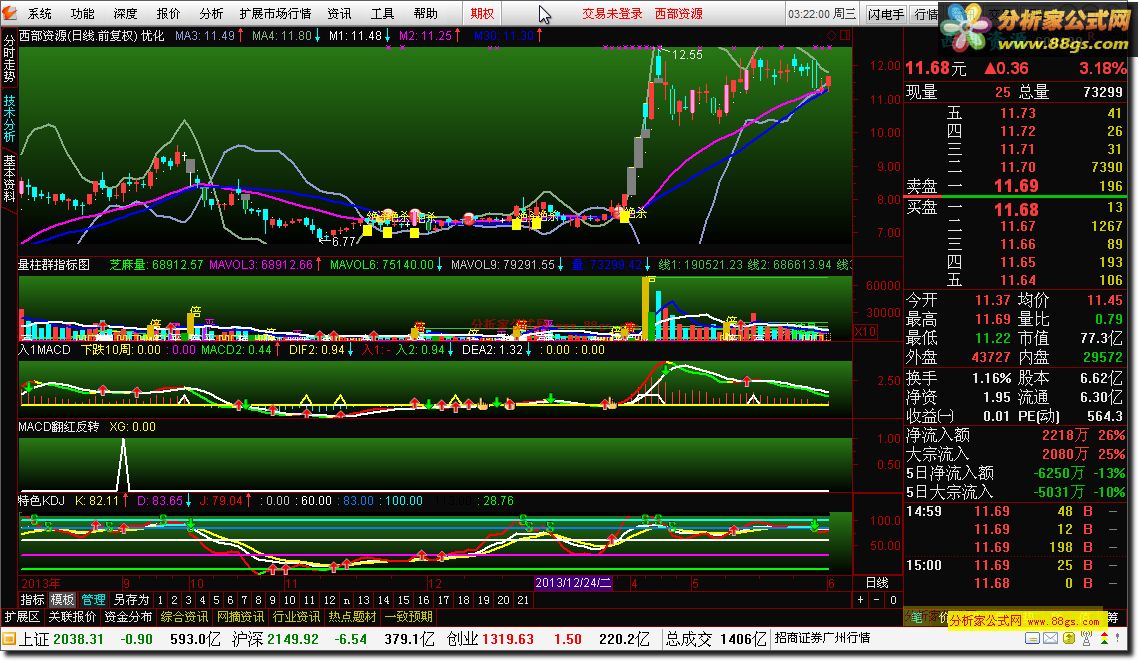Open the 帮助 menu
Viewport: 1140px width, 662px height.
(425, 13)
